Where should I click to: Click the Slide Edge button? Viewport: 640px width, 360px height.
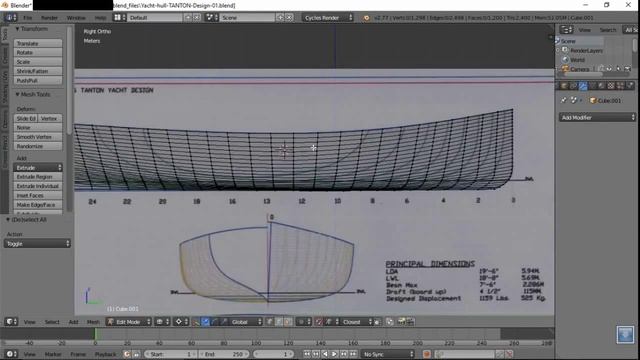26,118
